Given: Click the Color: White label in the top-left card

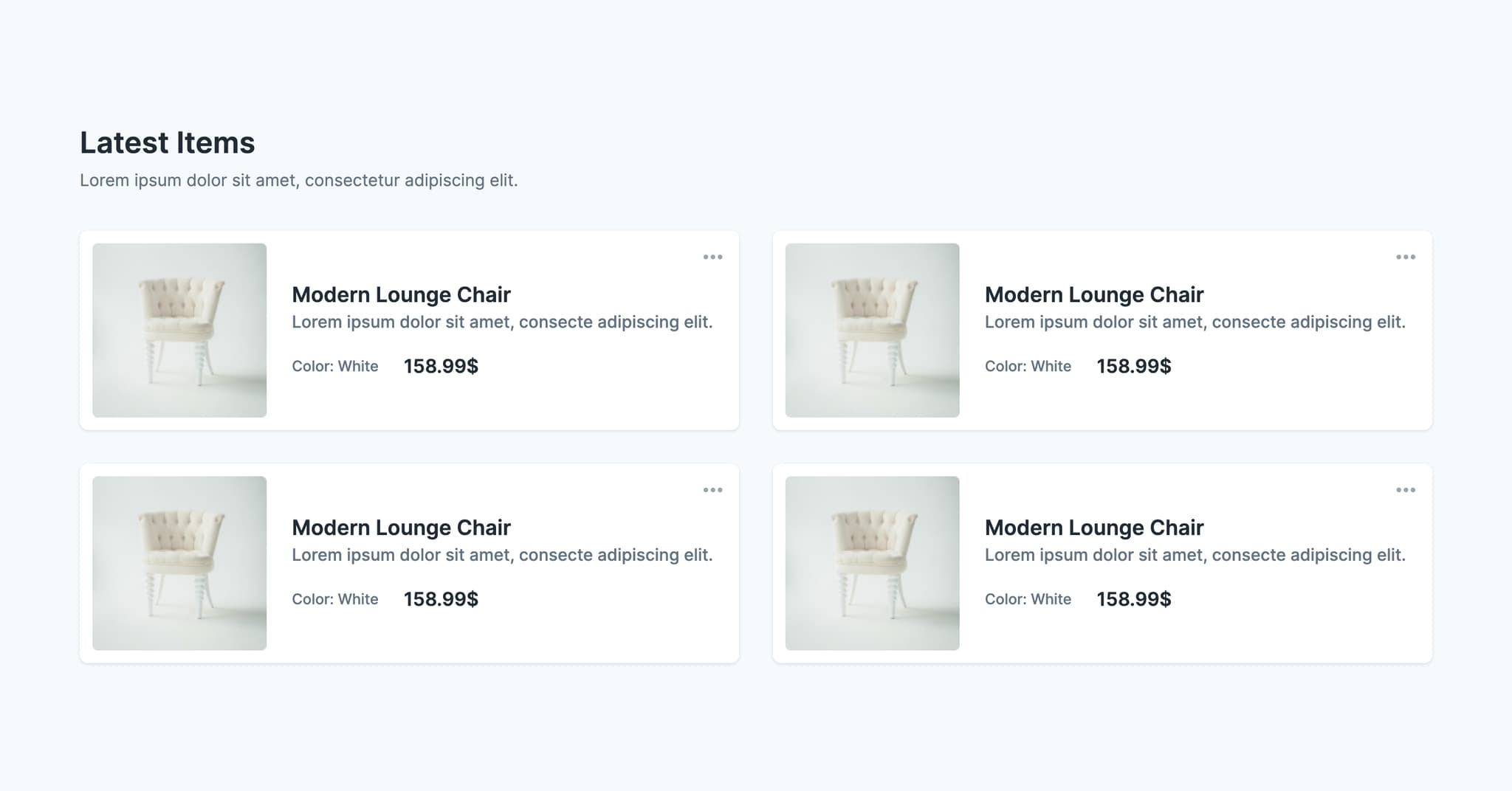Looking at the screenshot, I should [x=334, y=366].
